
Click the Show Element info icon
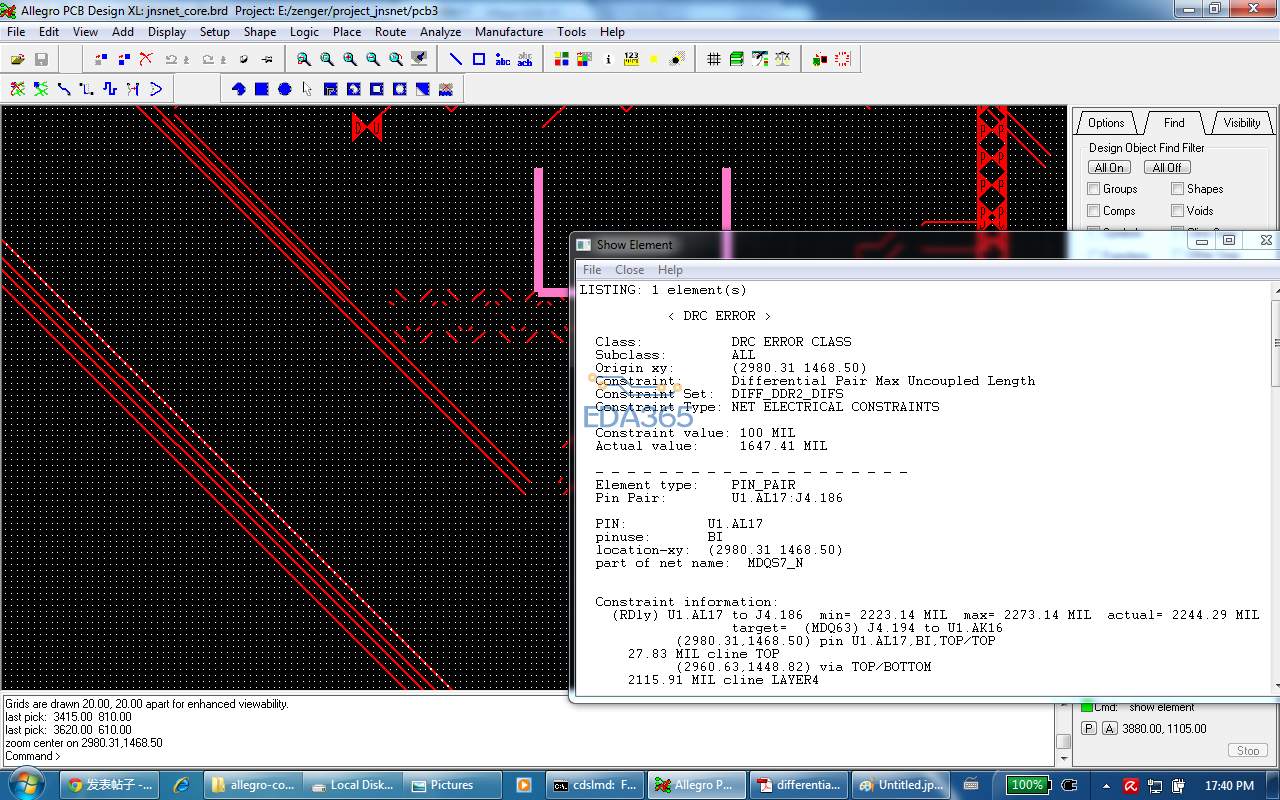tap(608, 60)
